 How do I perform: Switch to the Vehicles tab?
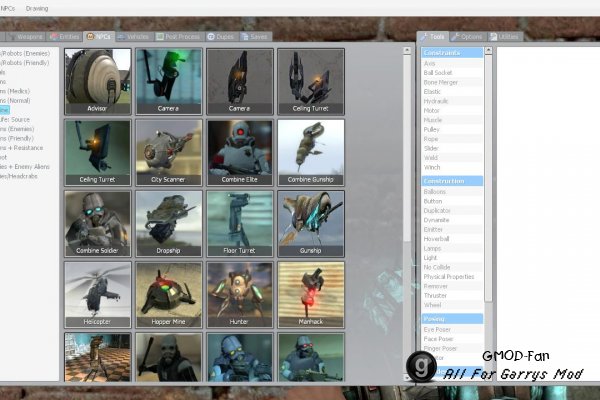(x=134, y=37)
